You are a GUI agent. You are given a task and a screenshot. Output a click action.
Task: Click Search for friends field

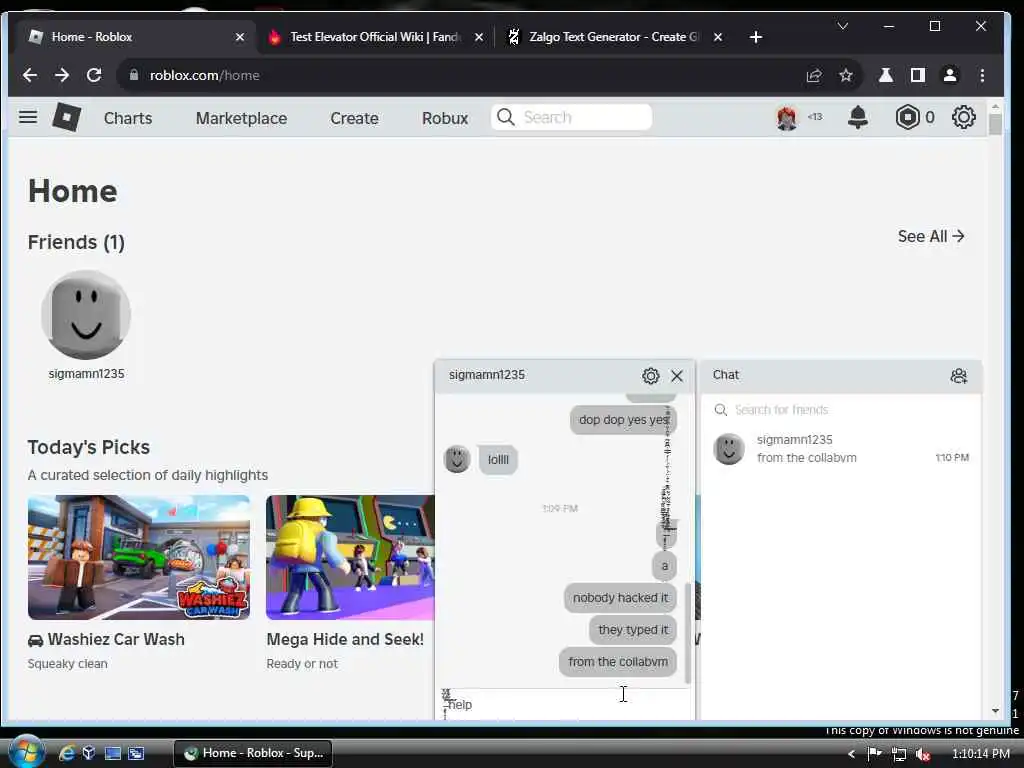coord(840,409)
